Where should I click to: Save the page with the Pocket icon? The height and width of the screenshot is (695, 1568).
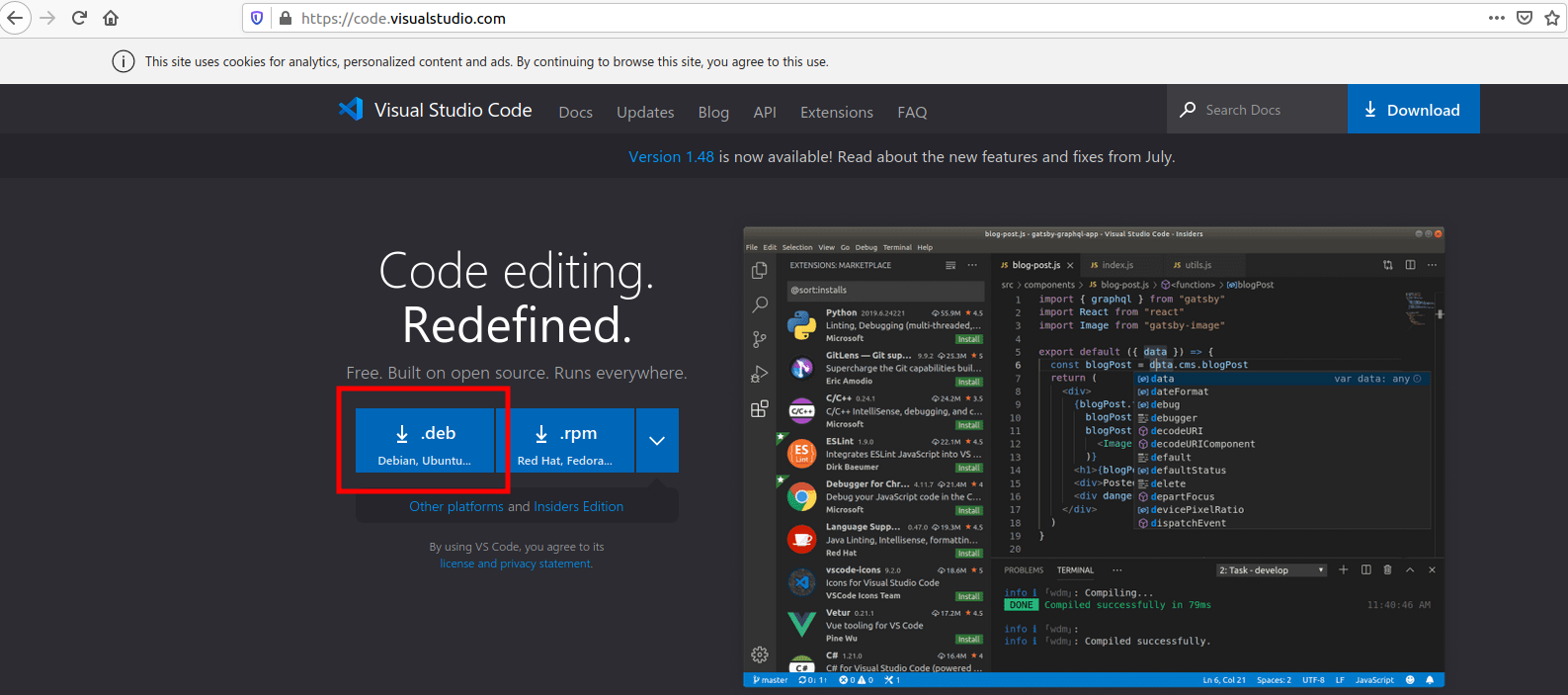tap(1525, 18)
